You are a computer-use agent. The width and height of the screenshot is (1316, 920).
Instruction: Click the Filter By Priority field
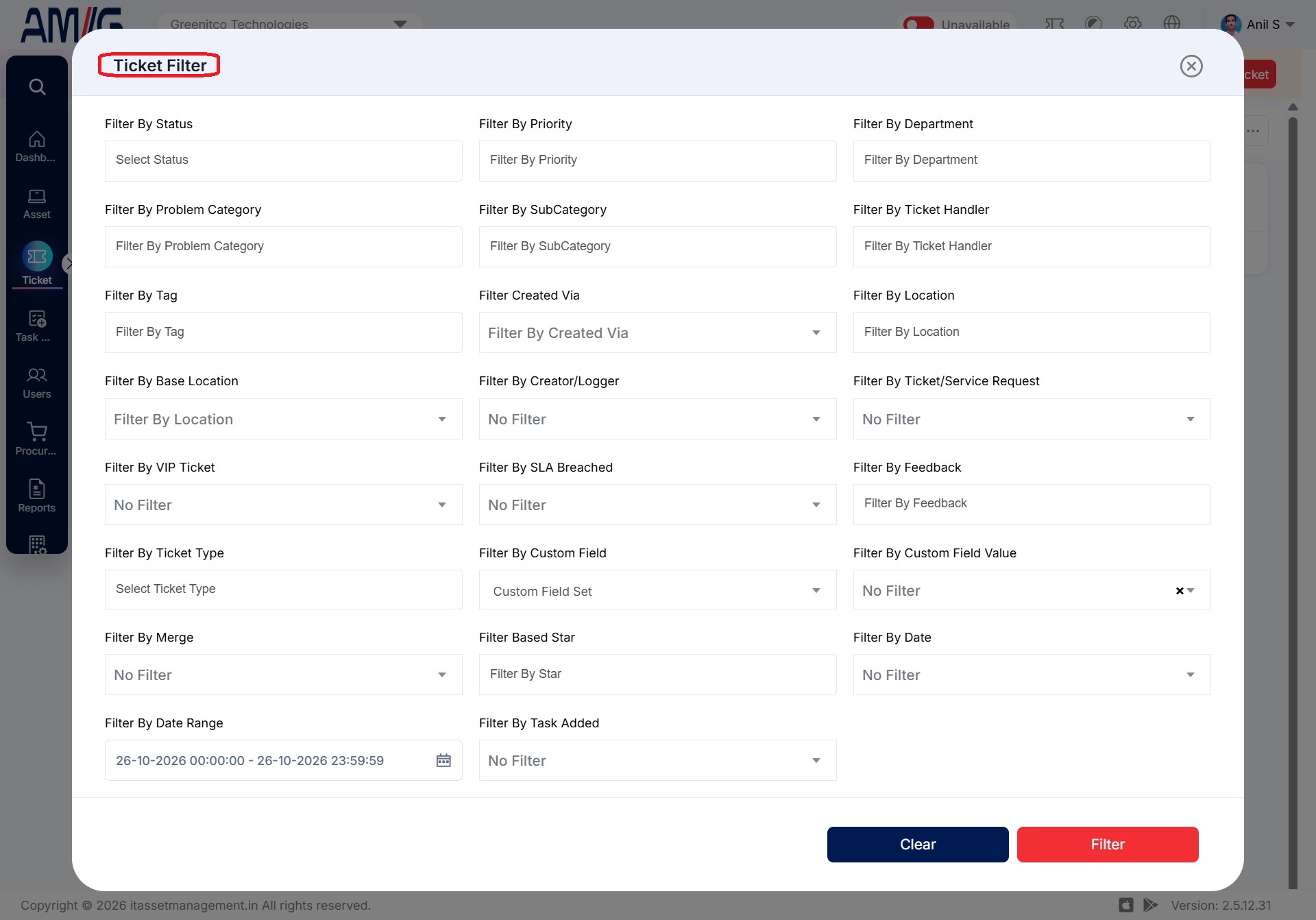(x=657, y=160)
